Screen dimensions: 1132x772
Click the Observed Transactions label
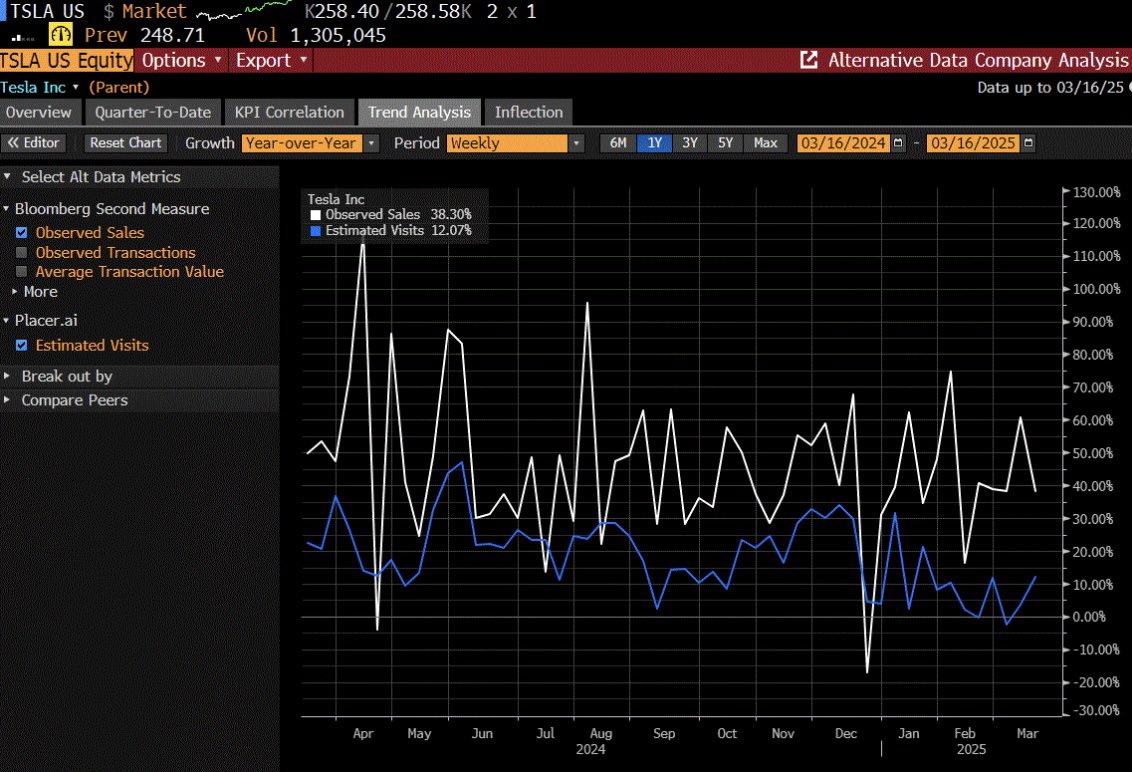pos(116,253)
